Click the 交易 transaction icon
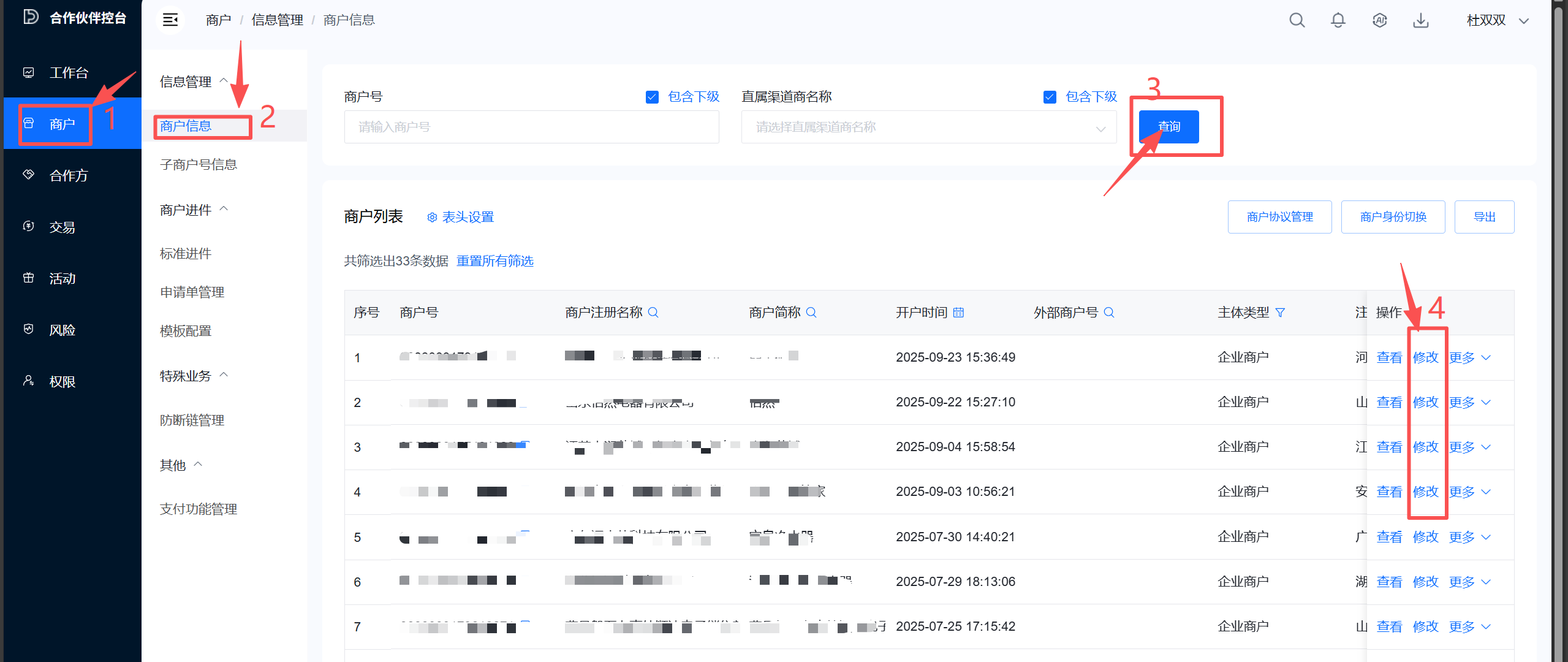This screenshot has width=1568, height=662. 28,226
